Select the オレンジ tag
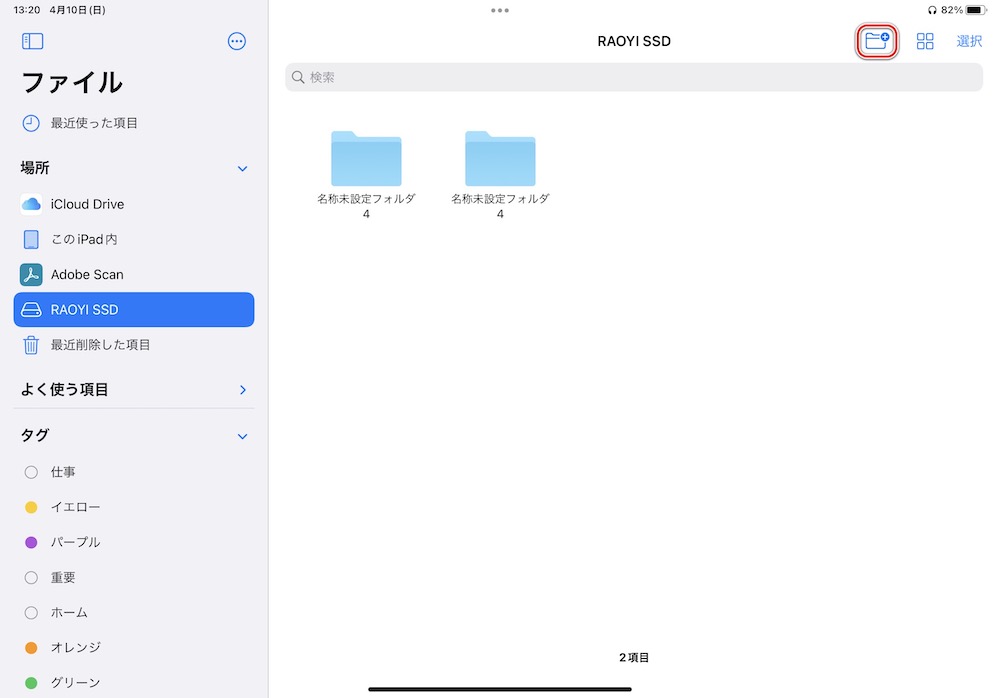 [x=134, y=648]
